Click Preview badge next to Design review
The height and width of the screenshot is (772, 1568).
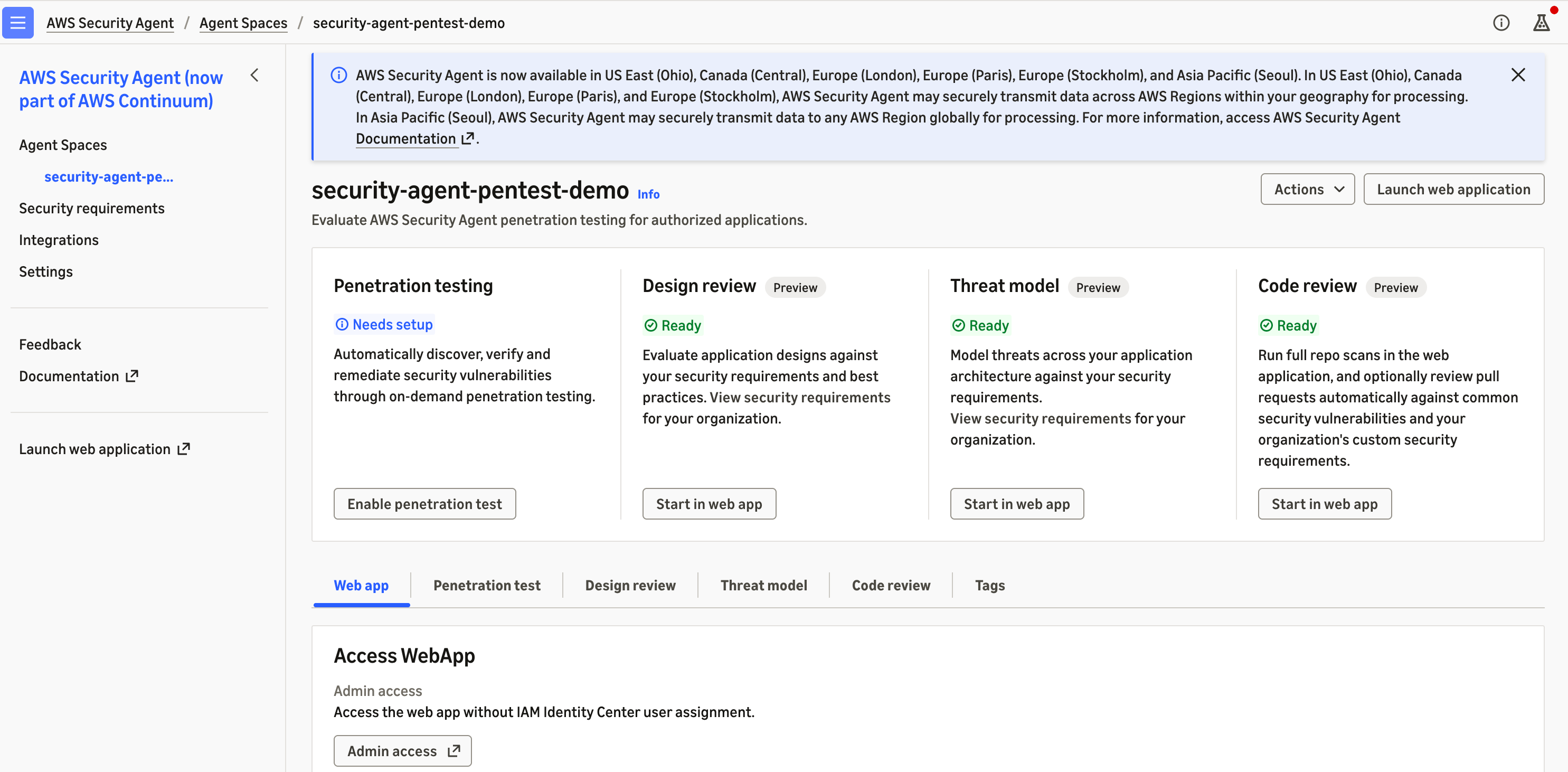point(795,287)
